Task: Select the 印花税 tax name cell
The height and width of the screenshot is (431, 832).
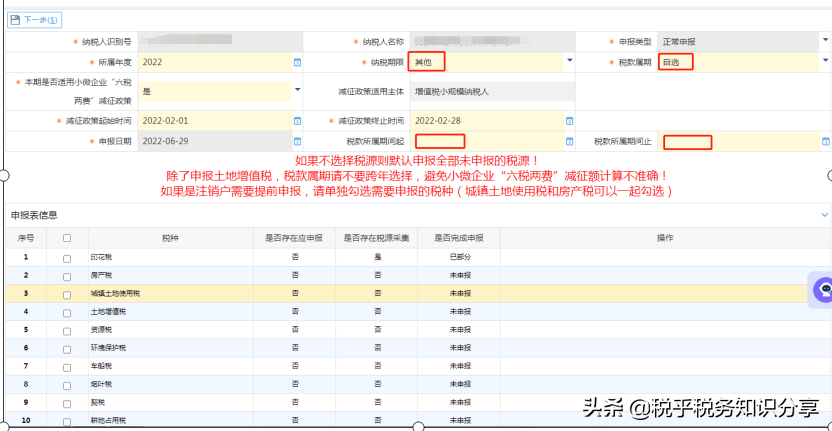Action: (170, 257)
